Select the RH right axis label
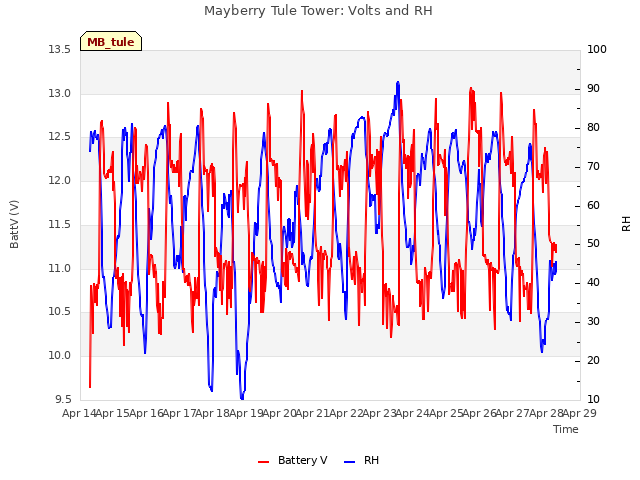Screen dimensions: 640x480 click(x=626, y=224)
